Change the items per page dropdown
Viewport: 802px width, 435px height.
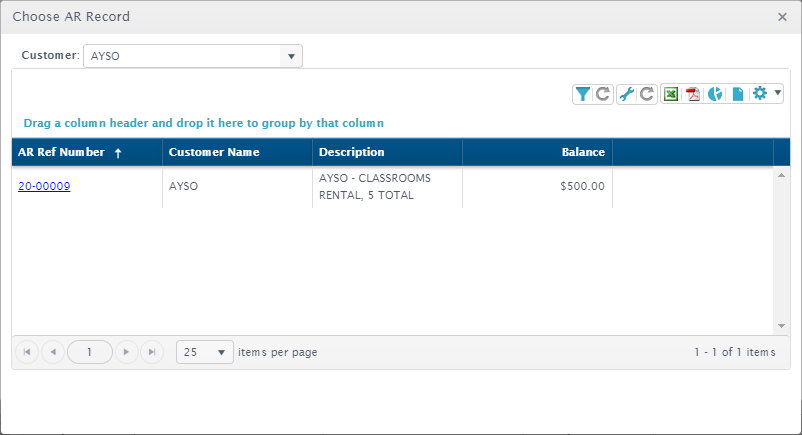pyautogui.click(x=205, y=352)
